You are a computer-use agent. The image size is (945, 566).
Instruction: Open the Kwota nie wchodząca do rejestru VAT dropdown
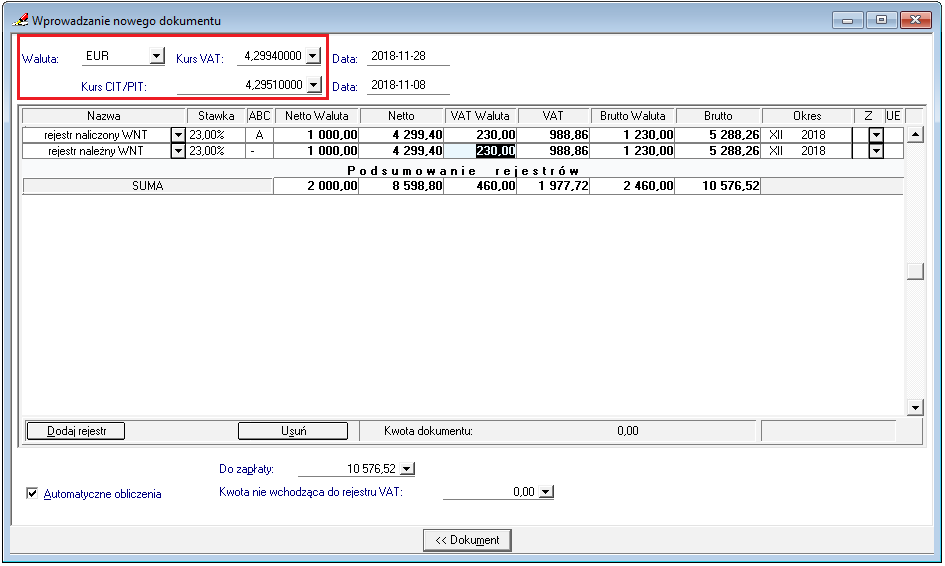tap(546, 492)
